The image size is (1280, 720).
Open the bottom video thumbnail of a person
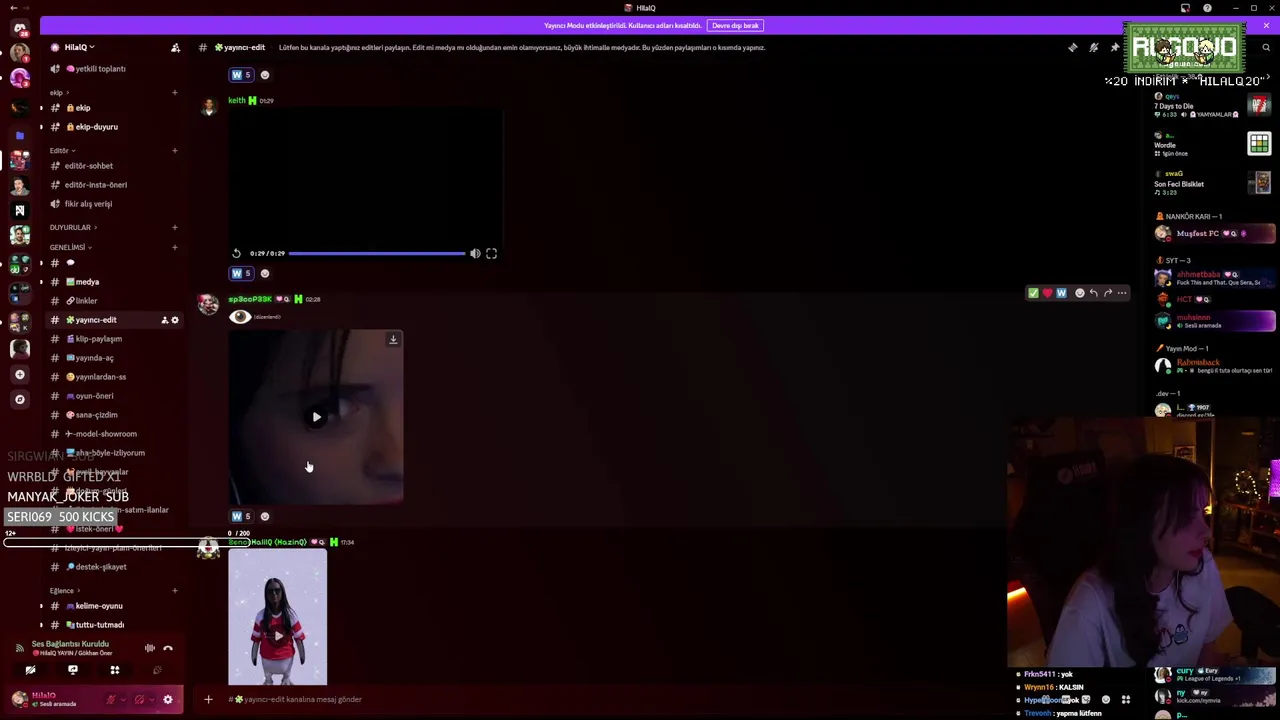coord(277,617)
